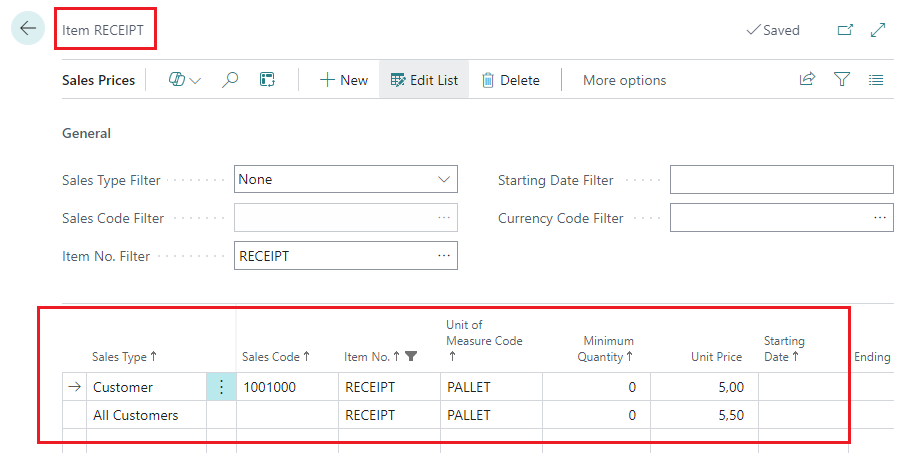Viewport: 905px width, 453px height.
Task: Click the search magnifier icon
Action: click(x=230, y=80)
